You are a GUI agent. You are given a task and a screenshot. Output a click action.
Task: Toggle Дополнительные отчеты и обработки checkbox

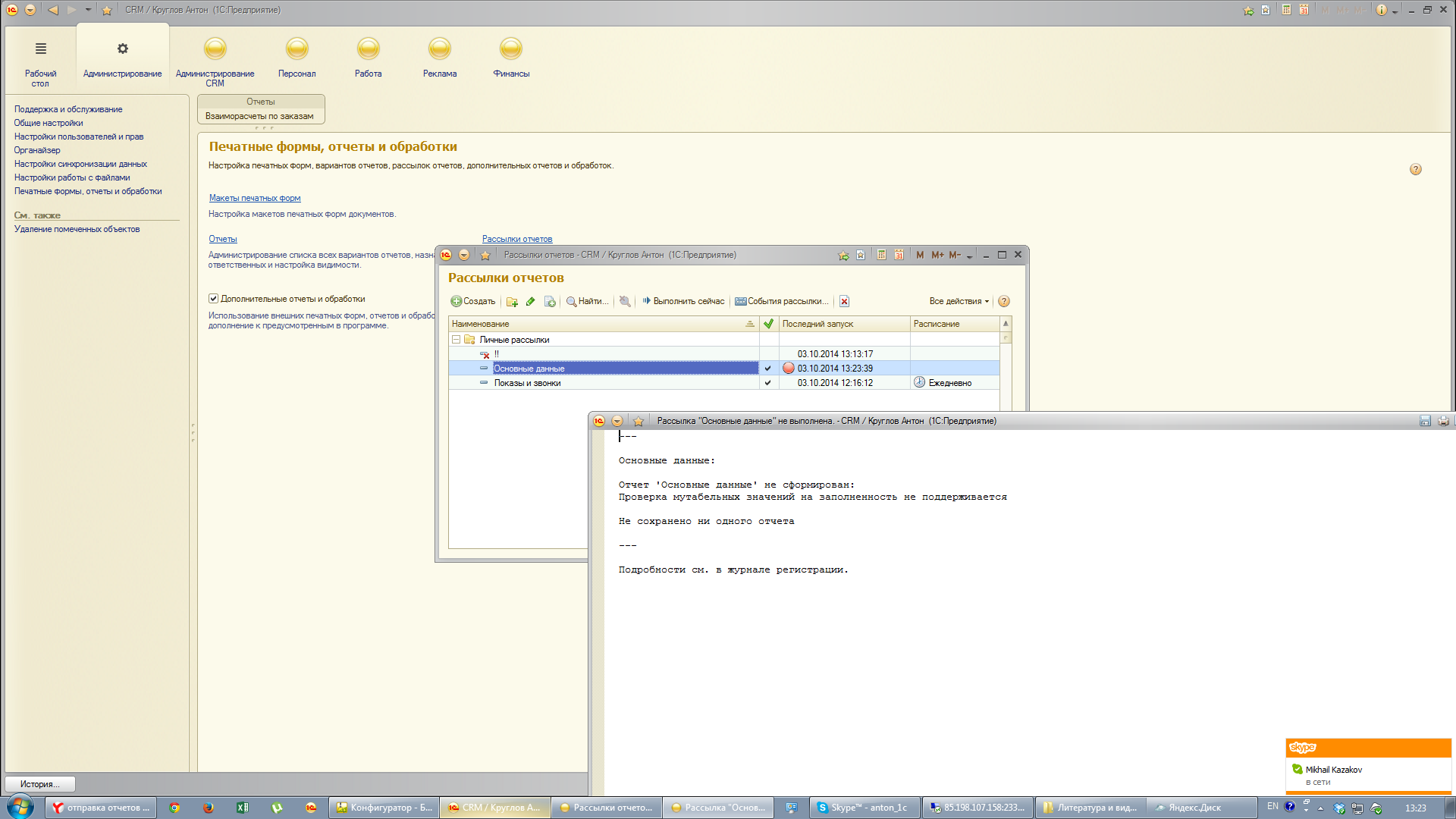coord(214,299)
